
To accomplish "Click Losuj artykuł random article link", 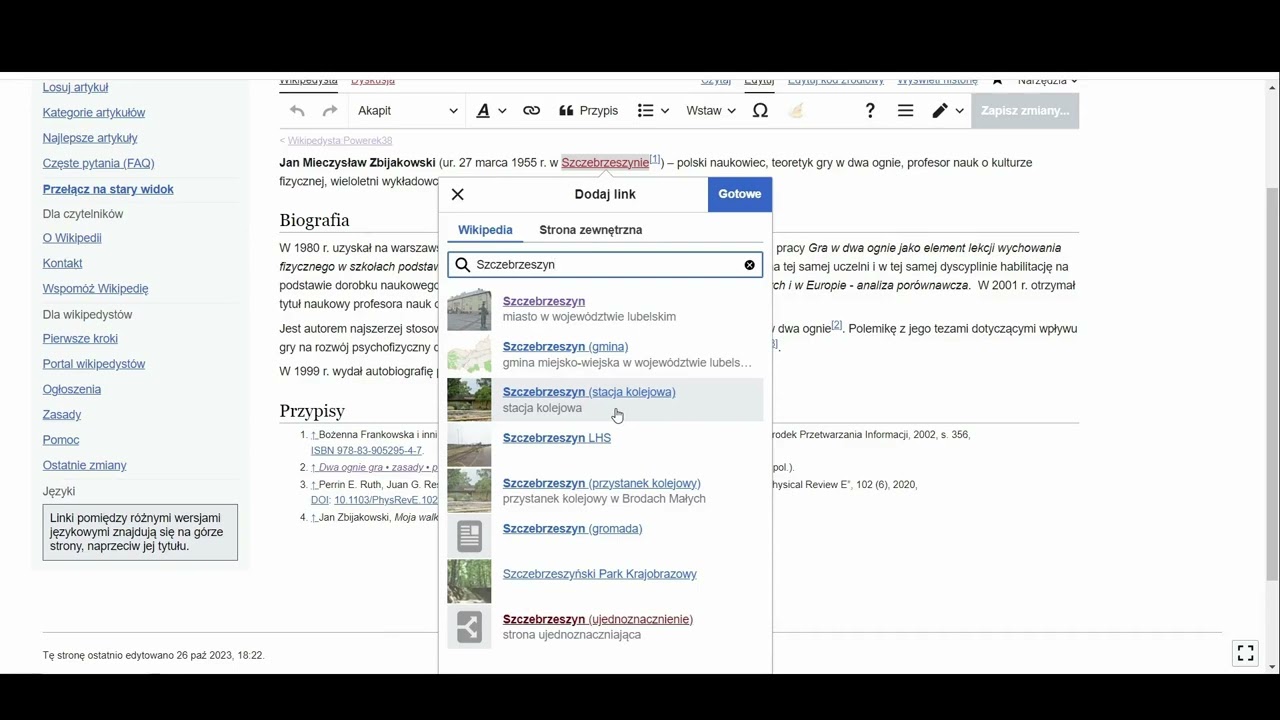I will coord(75,88).
